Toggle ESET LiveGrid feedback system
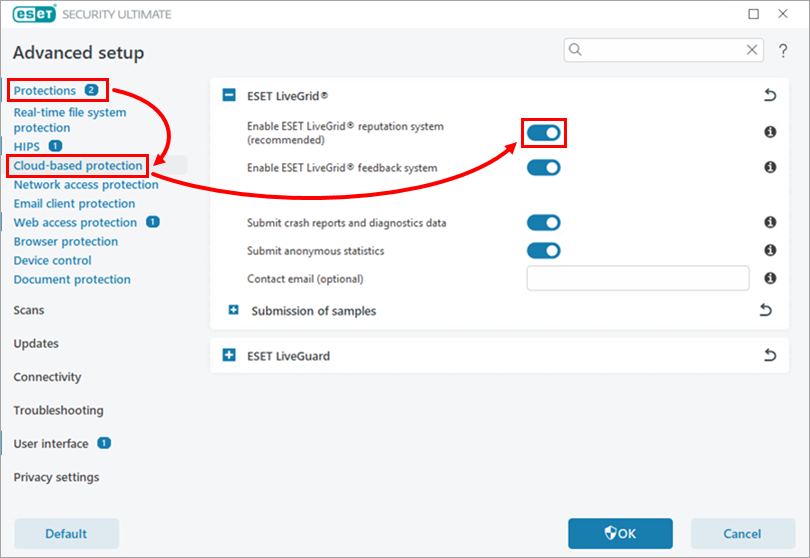Viewport: 810px width, 558px height. tap(544, 167)
